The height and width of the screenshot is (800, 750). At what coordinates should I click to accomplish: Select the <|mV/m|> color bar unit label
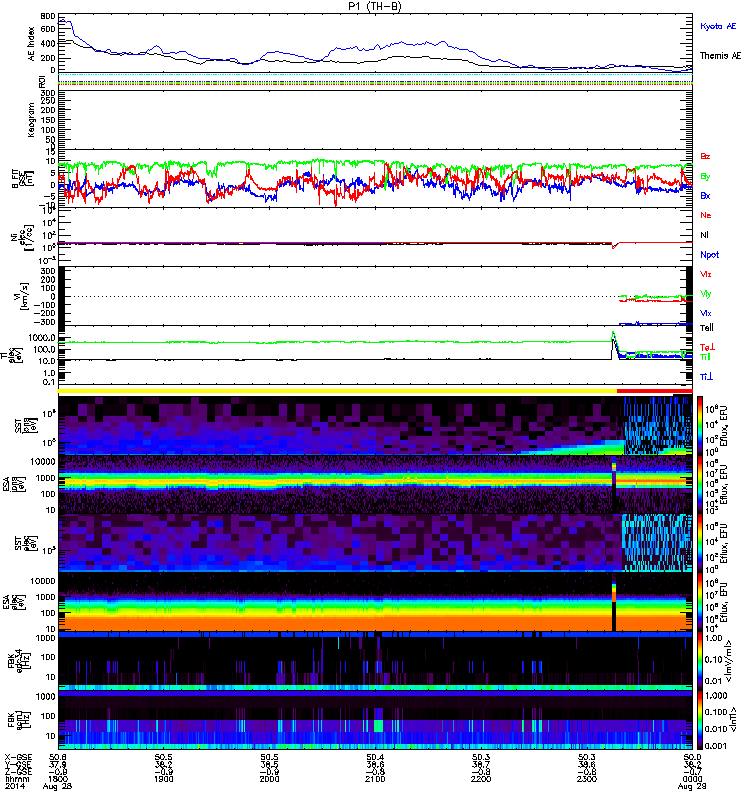coord(729,661)
